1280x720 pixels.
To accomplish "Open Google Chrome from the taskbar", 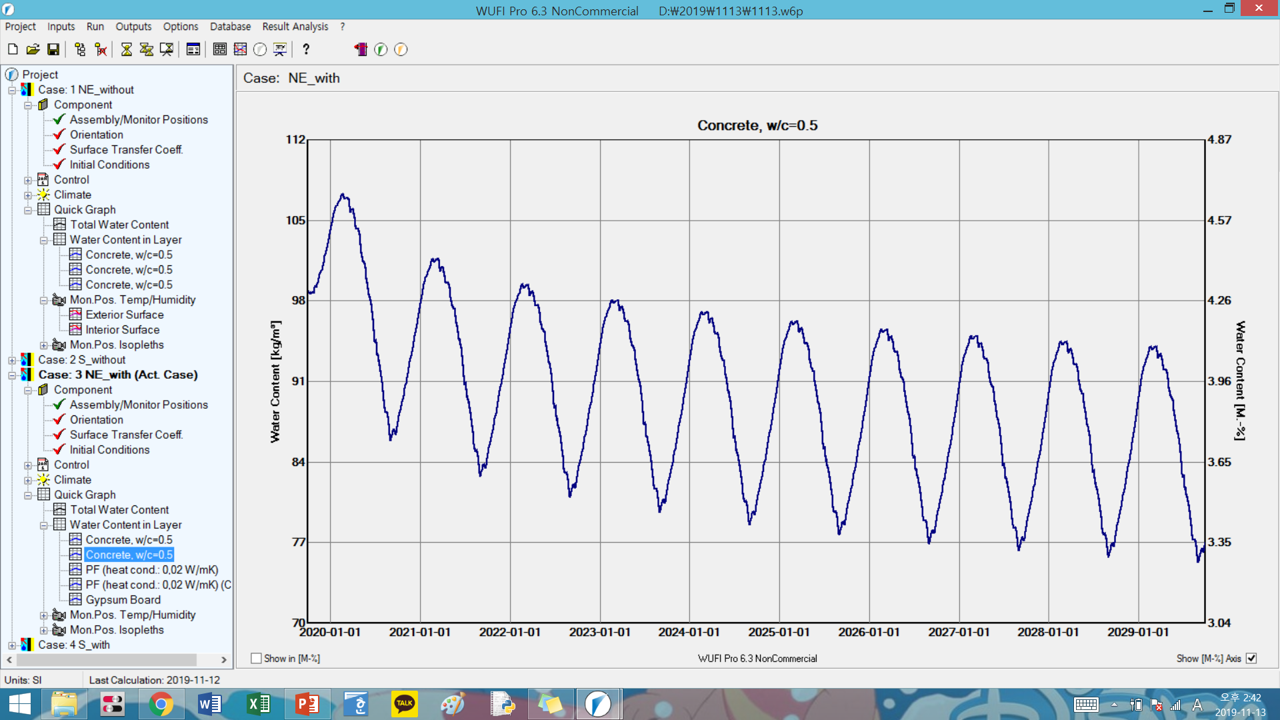I will click(161, 704).
